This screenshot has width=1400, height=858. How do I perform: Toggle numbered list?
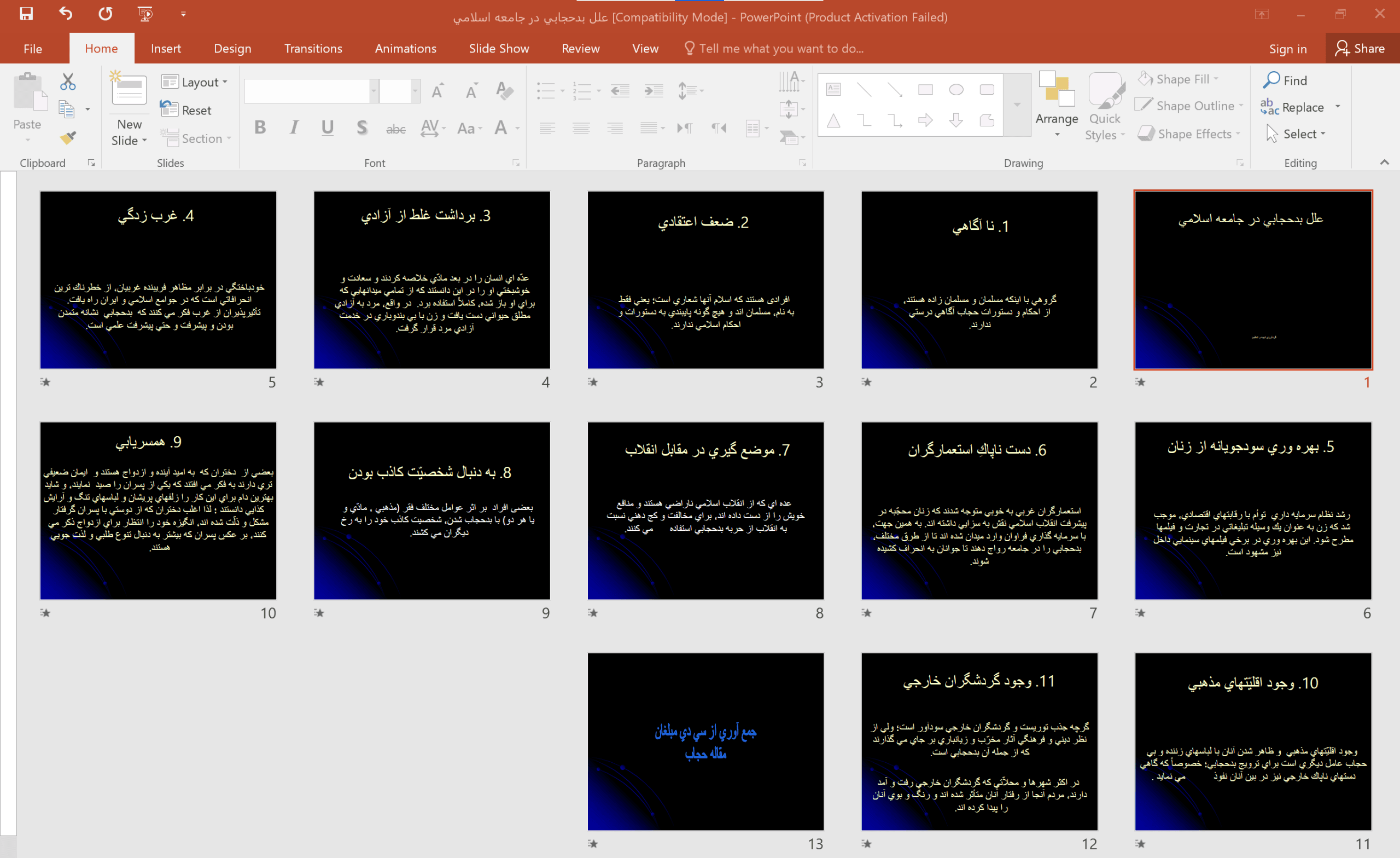582,90
